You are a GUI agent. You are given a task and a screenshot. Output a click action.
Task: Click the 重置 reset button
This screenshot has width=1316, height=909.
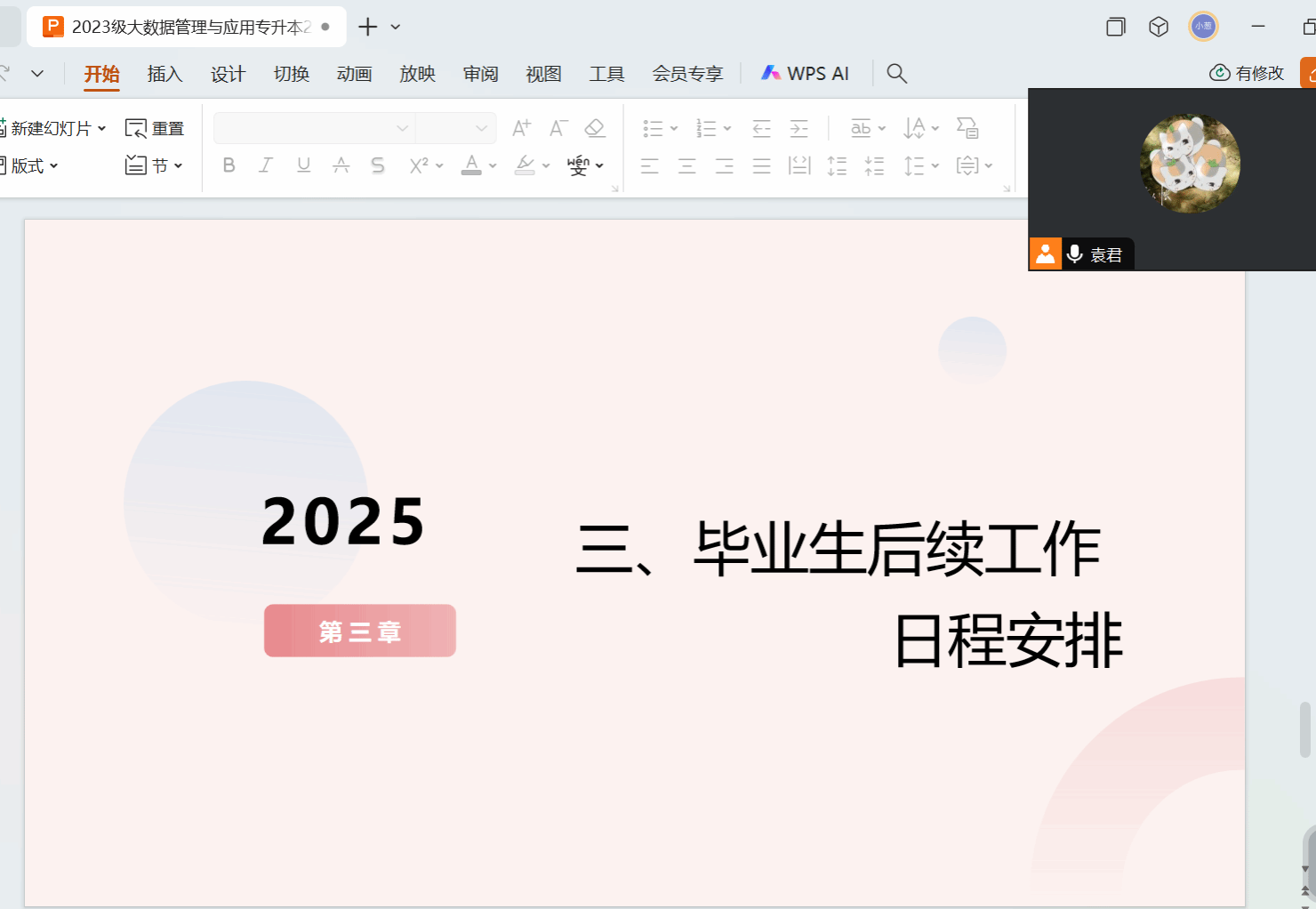[155, 128]
